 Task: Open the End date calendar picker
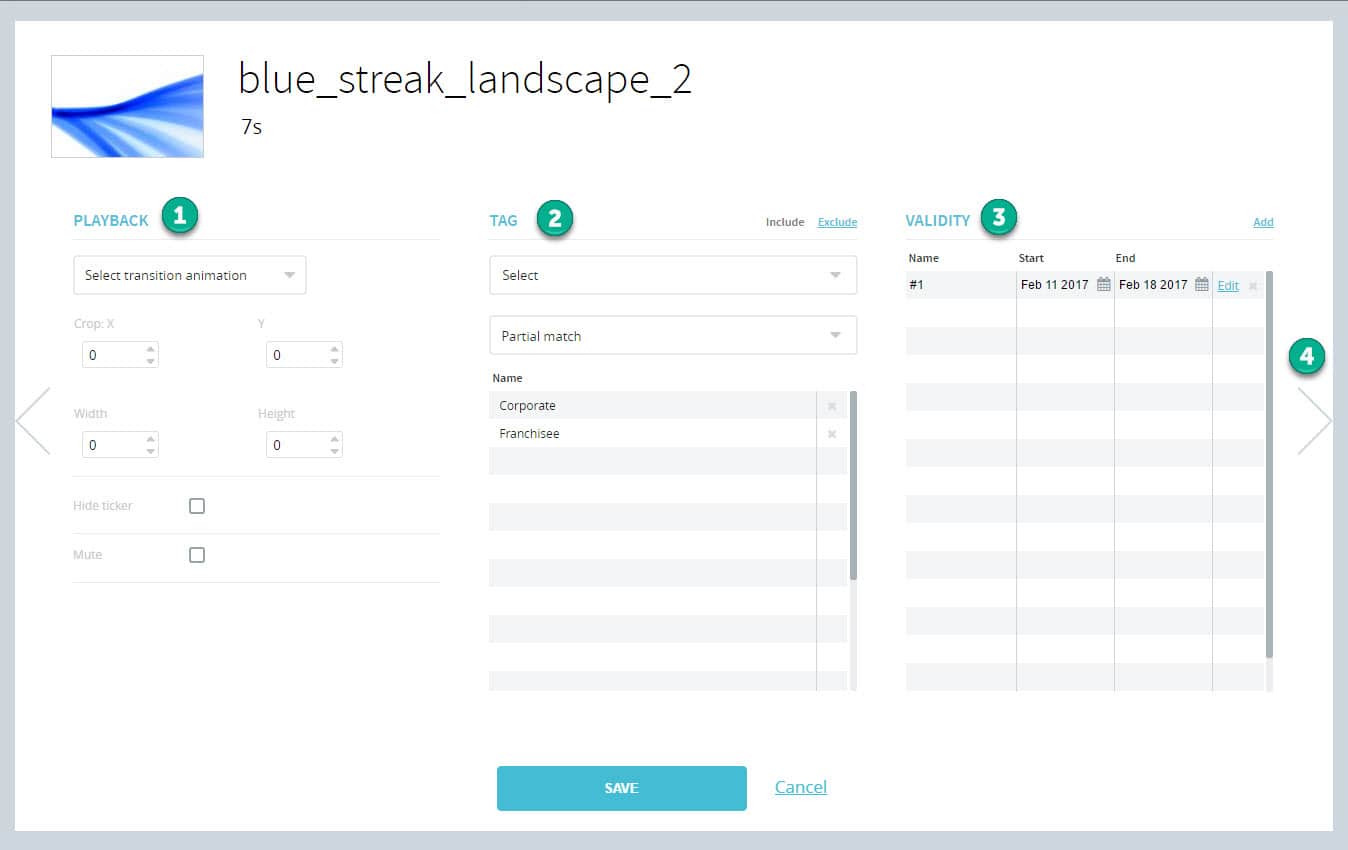(x=1202, y=285)
